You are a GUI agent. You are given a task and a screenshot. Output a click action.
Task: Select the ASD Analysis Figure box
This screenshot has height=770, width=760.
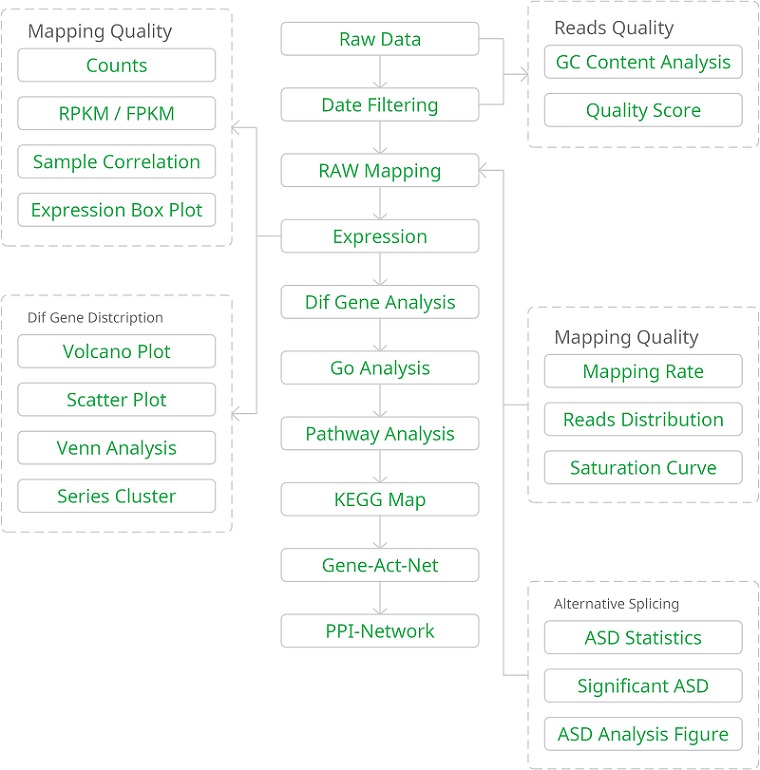(x=643, y=734)
